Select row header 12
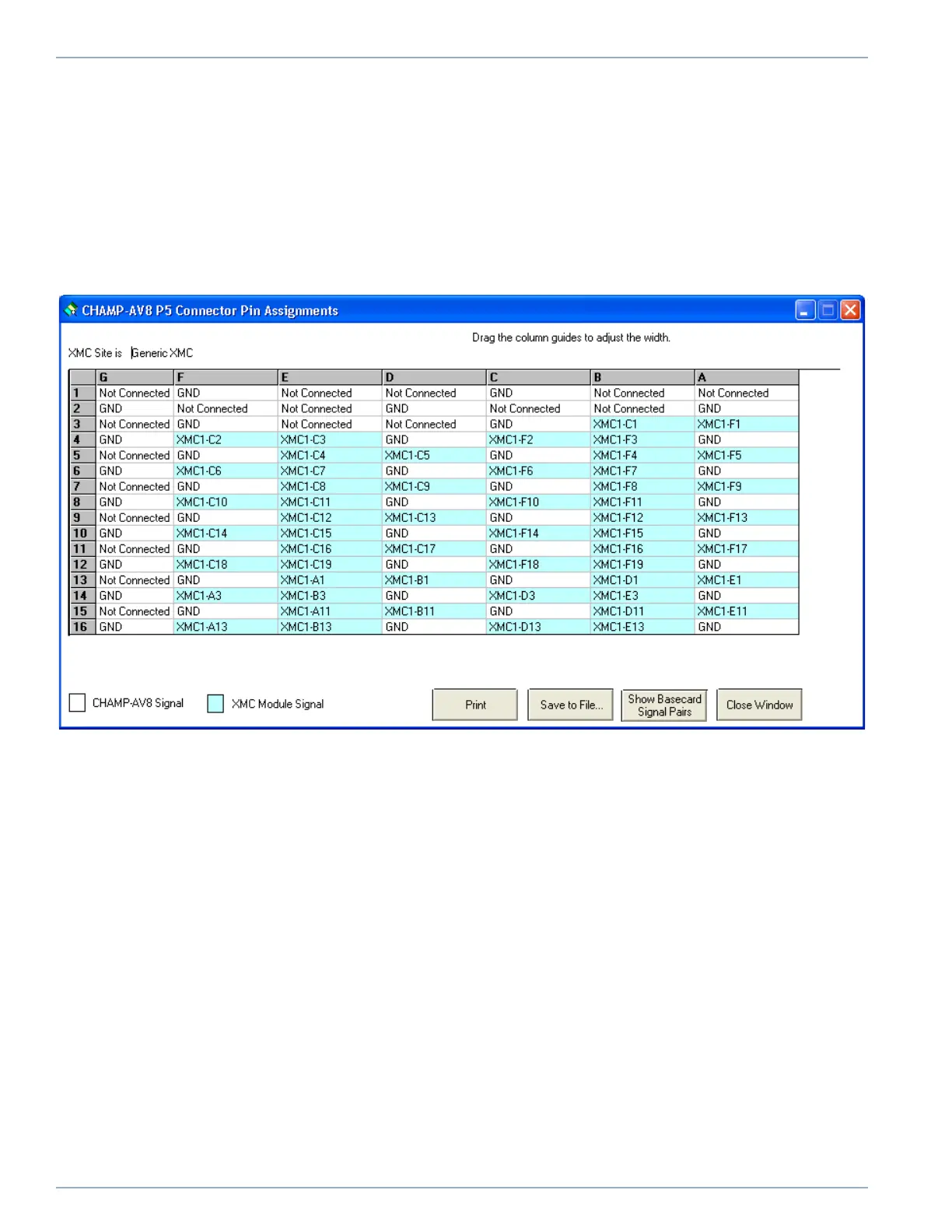 coord(82,564)
